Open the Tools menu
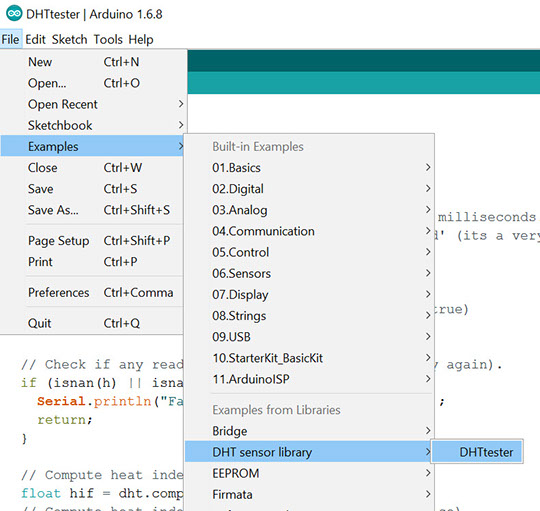The width and height of the screenshot is (540, 511). coord(108,39)
